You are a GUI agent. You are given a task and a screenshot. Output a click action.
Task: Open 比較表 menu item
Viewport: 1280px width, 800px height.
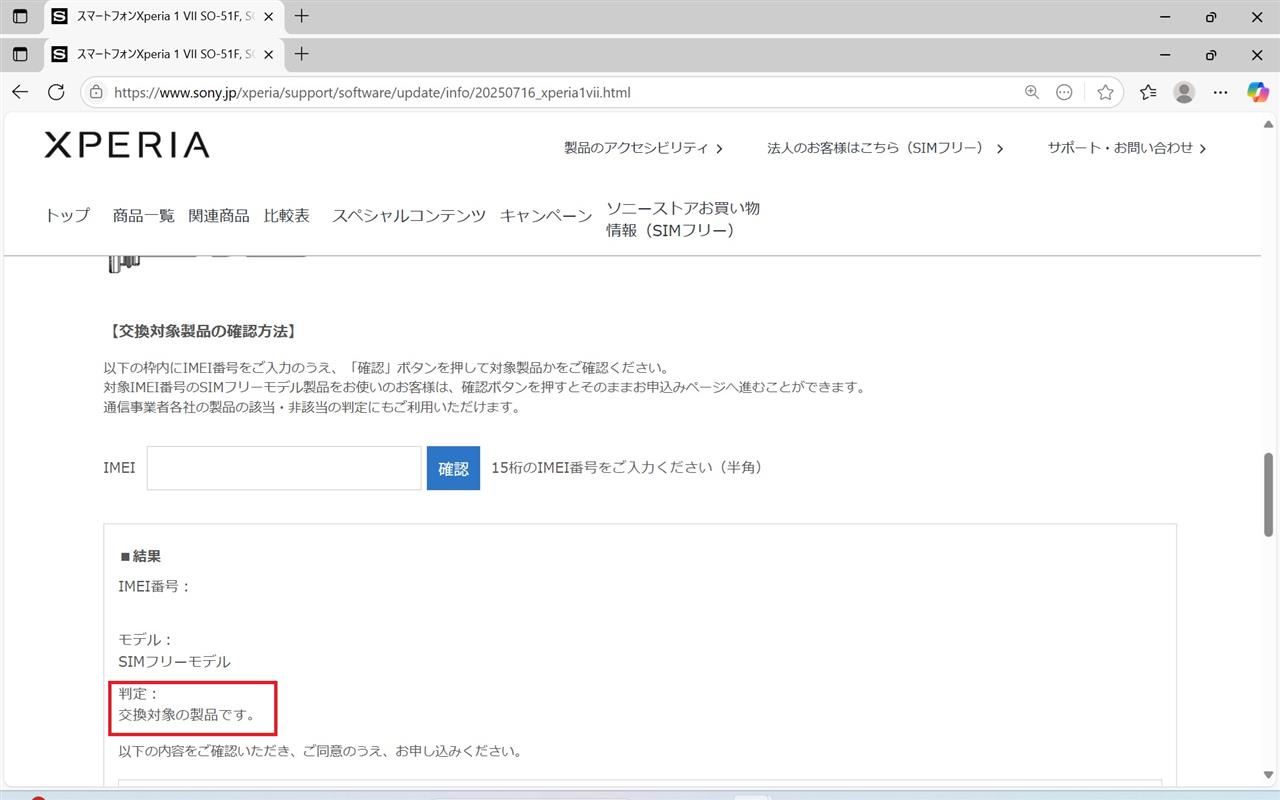[287, 215]
